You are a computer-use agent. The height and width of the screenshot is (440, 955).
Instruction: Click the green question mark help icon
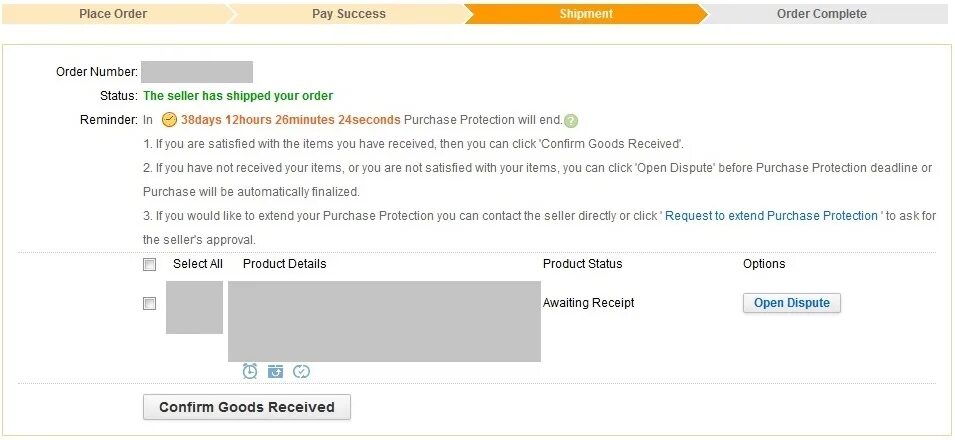click(571, 121)
